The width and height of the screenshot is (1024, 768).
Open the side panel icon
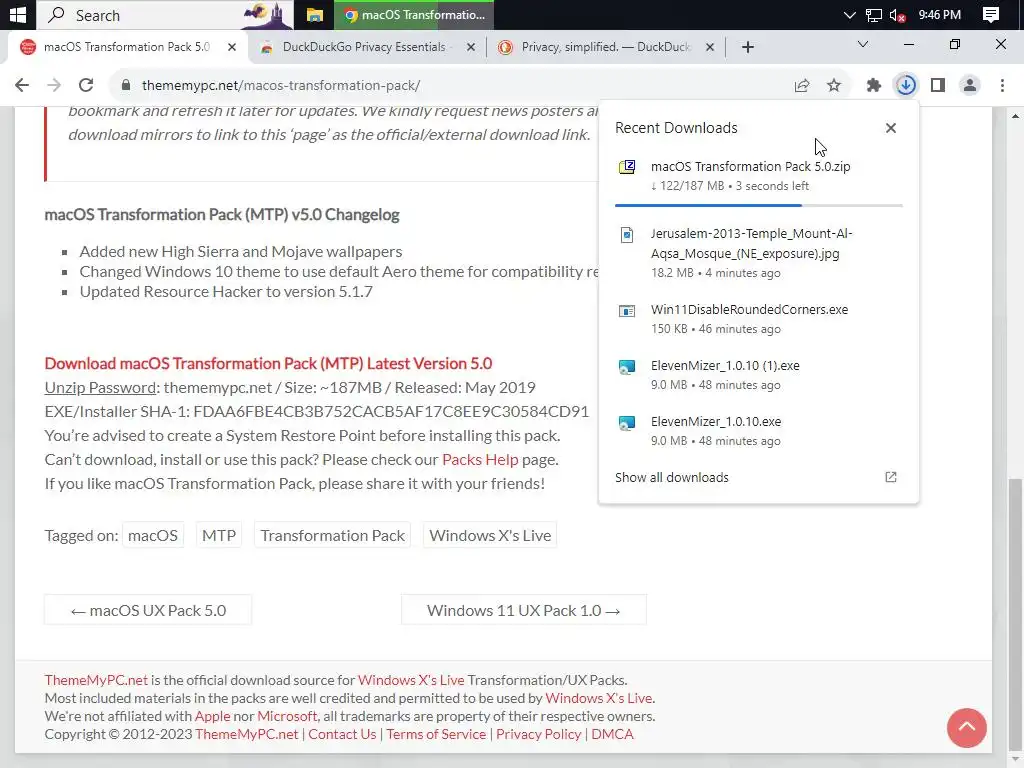[938, 85]
